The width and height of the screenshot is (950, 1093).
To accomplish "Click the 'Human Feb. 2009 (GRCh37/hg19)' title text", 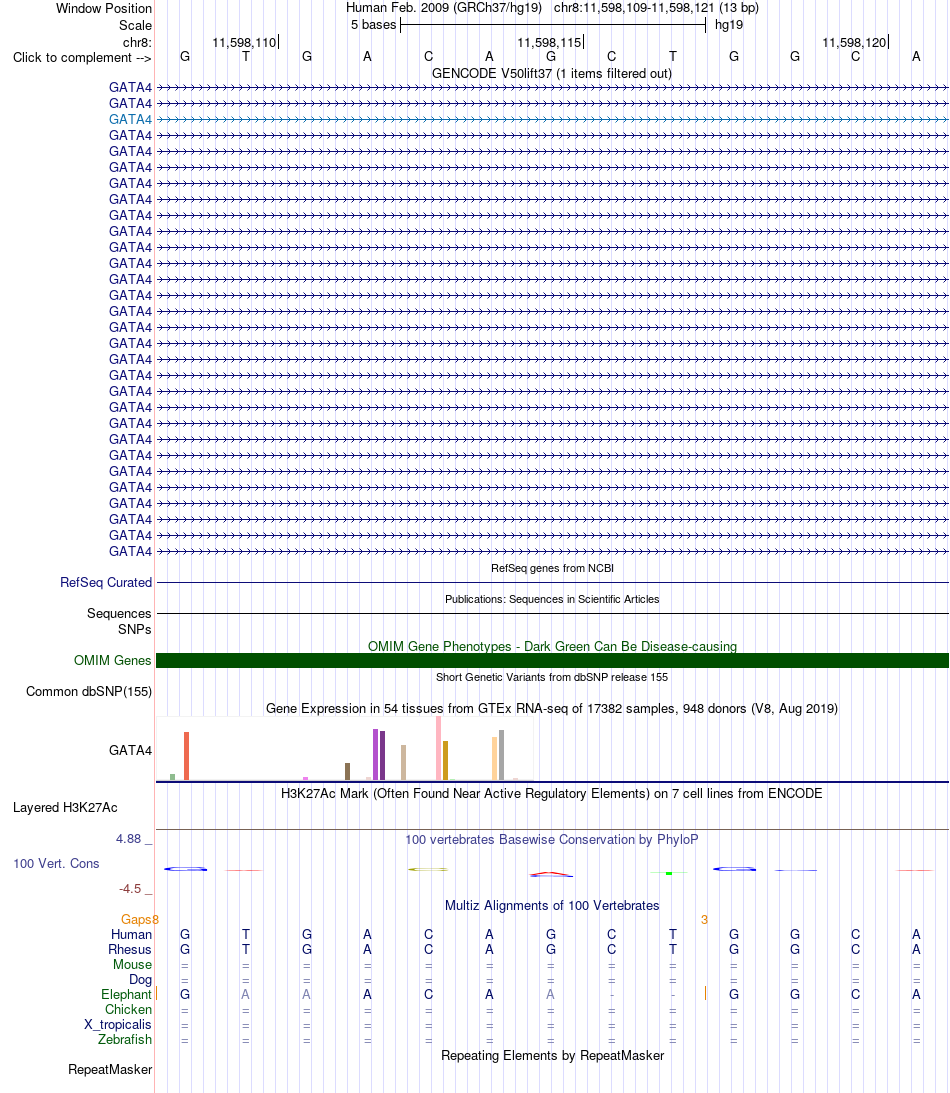I will click(444, 8).
